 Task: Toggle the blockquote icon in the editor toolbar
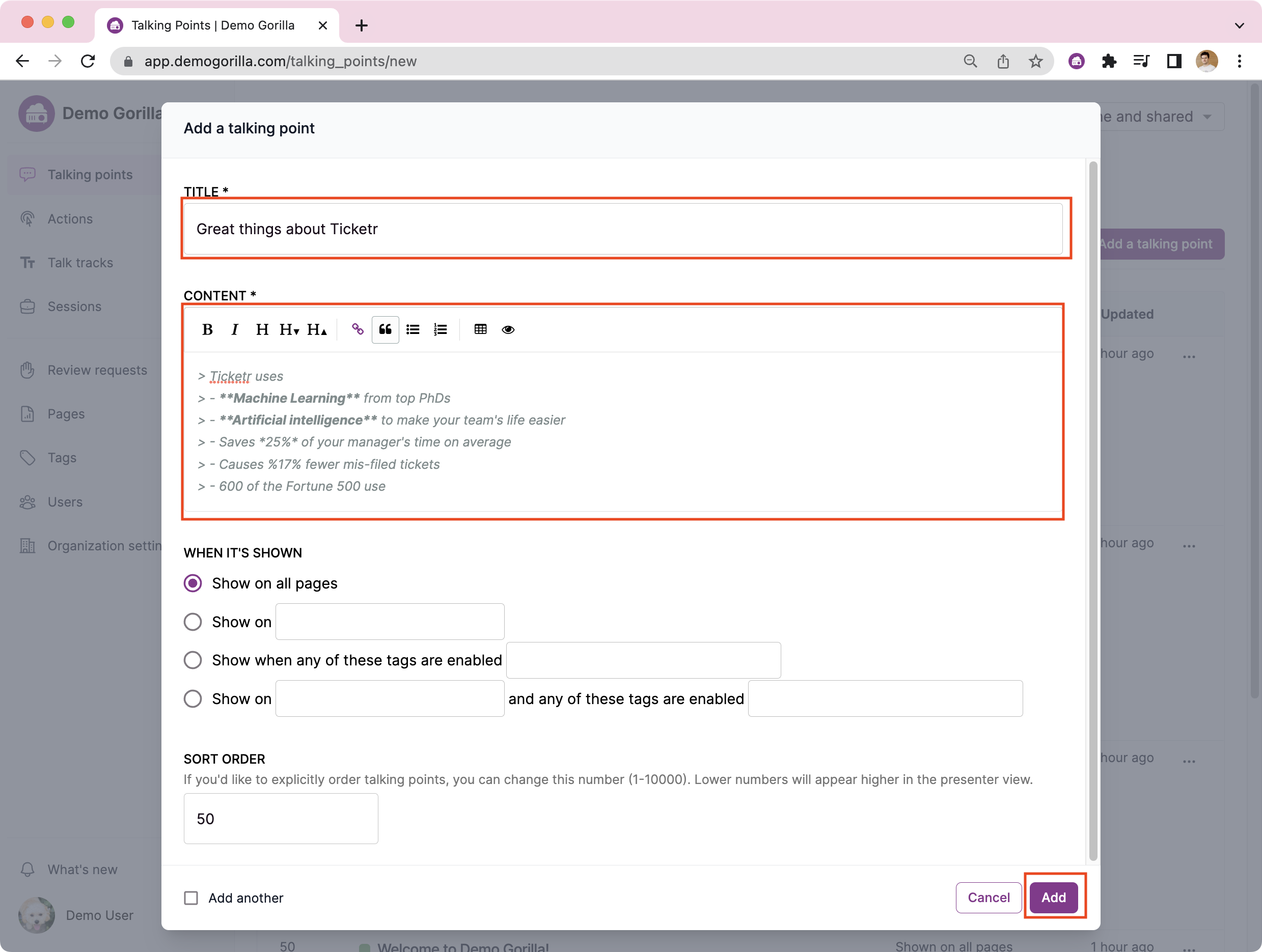[385, 330]
